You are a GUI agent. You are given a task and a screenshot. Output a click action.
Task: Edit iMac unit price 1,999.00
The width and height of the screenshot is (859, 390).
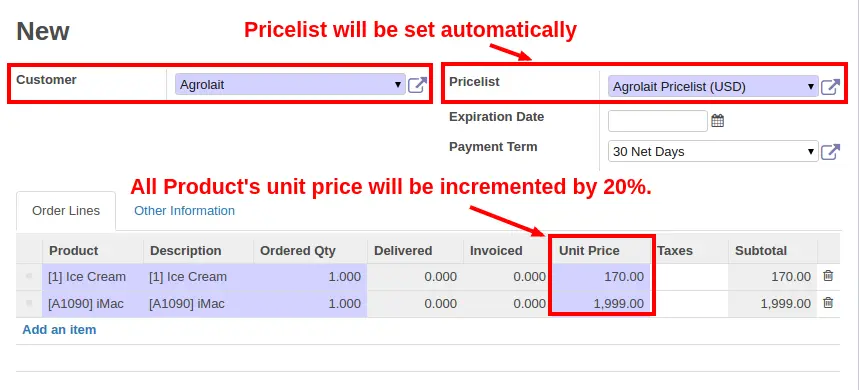(x=602, y=303)
